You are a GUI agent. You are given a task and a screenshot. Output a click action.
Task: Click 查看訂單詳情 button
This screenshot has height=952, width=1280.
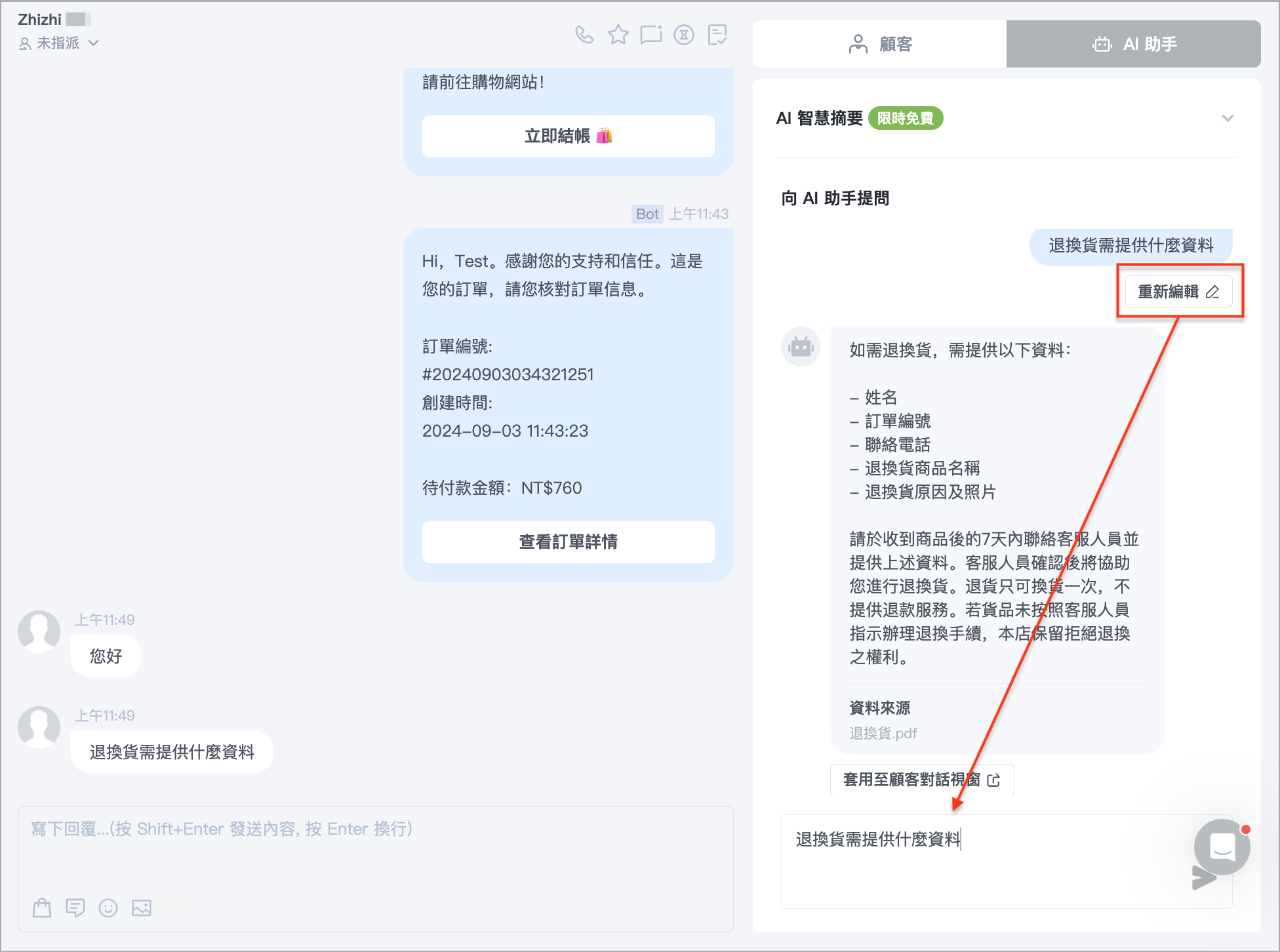pyautogui.click(x=569, y=542)
